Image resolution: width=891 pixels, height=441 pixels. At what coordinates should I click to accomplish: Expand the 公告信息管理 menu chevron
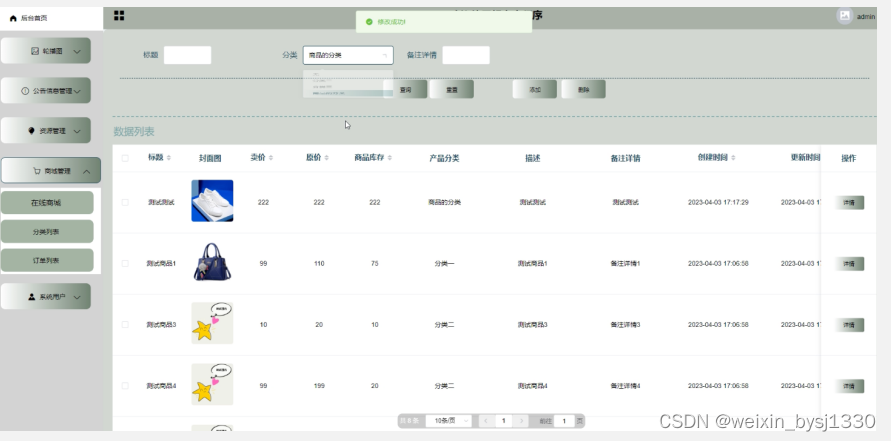77,91
